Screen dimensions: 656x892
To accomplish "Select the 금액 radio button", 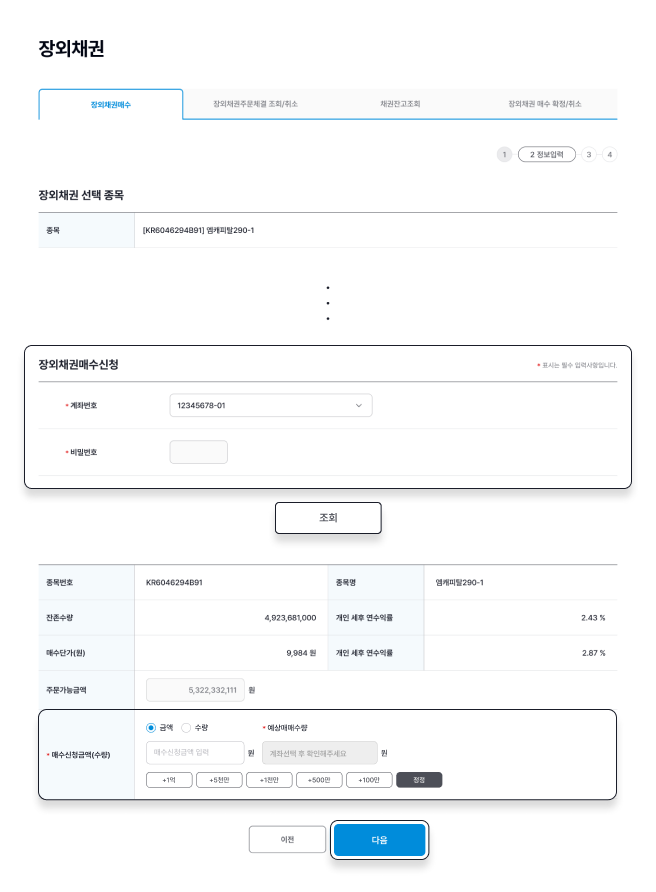I will (151, 728).
